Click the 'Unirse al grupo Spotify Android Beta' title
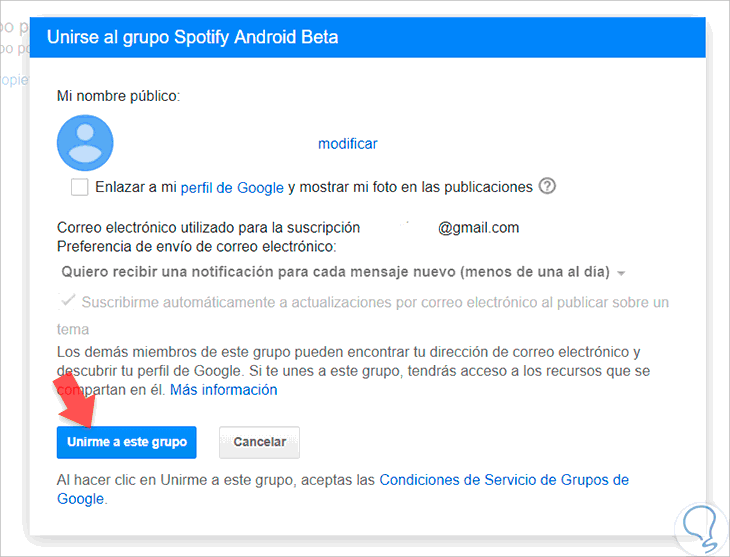 click(193, 37)
